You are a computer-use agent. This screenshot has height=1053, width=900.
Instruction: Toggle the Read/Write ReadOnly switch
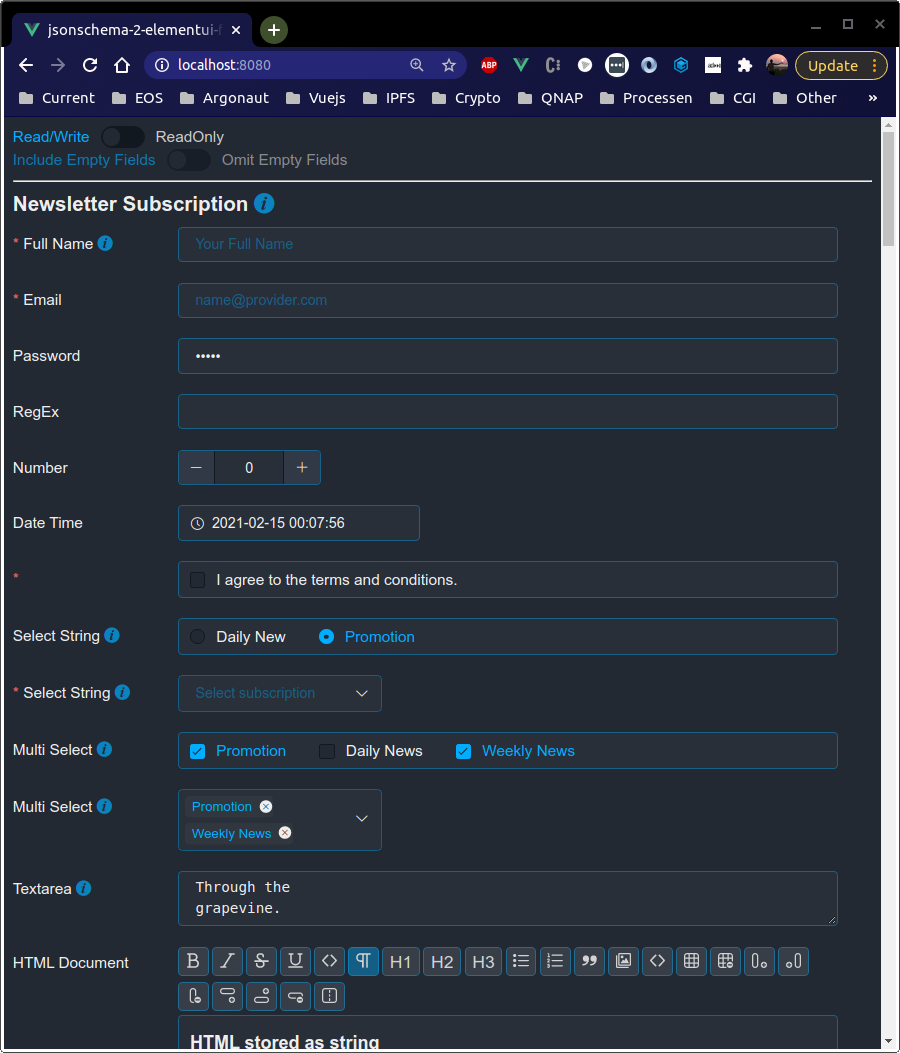122,136
